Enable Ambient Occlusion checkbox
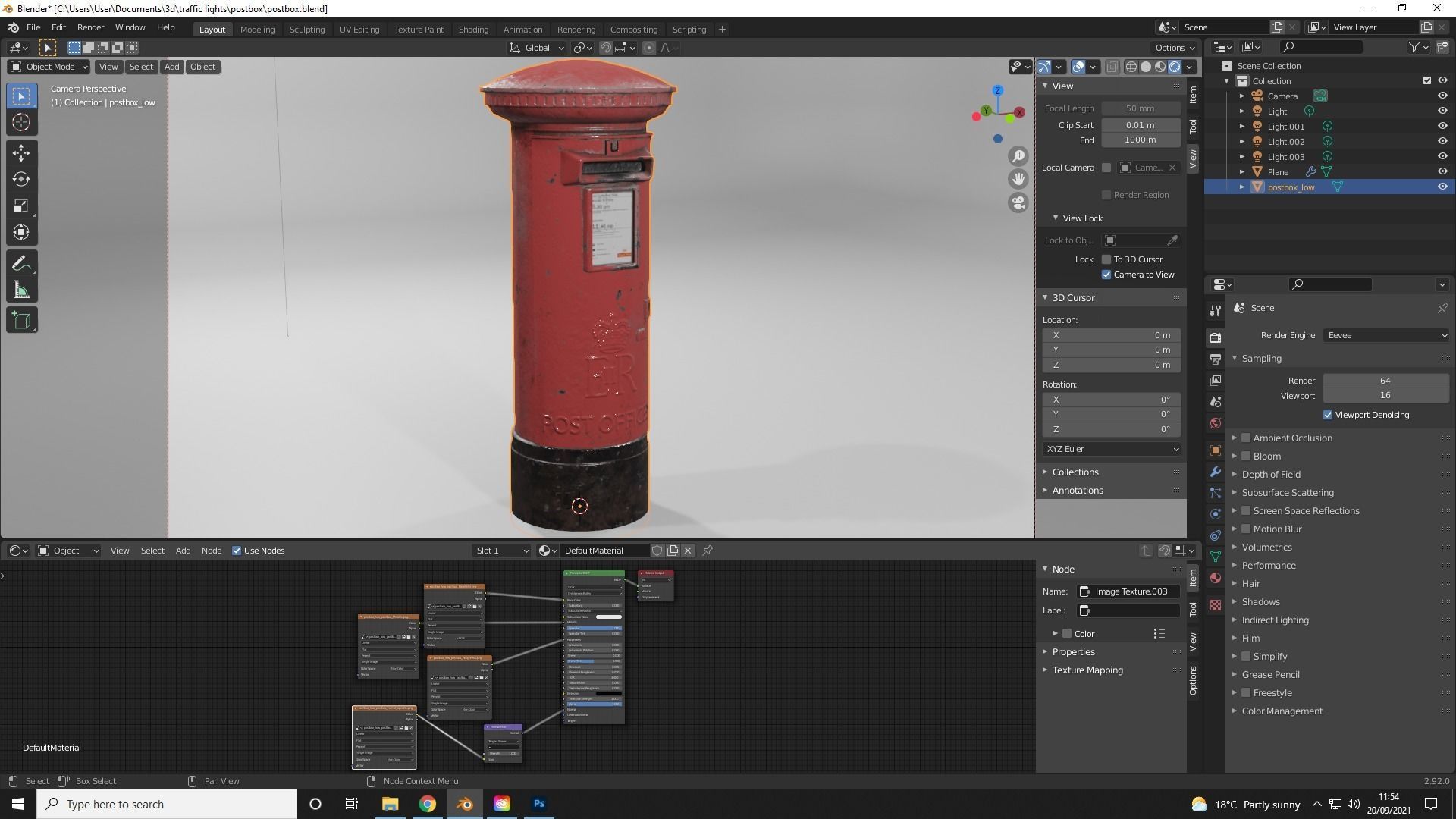This screenshot has width=1456, height=819. (1246, 438)
